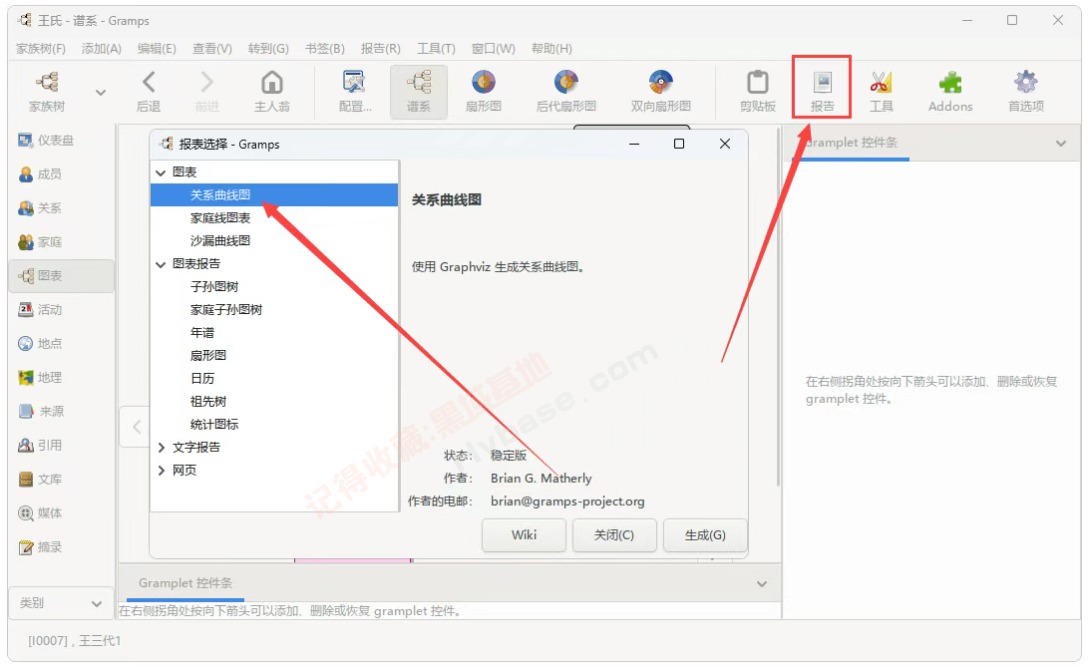Collapse the 图表 tree group
The image size is (1088, 669).
161,173
